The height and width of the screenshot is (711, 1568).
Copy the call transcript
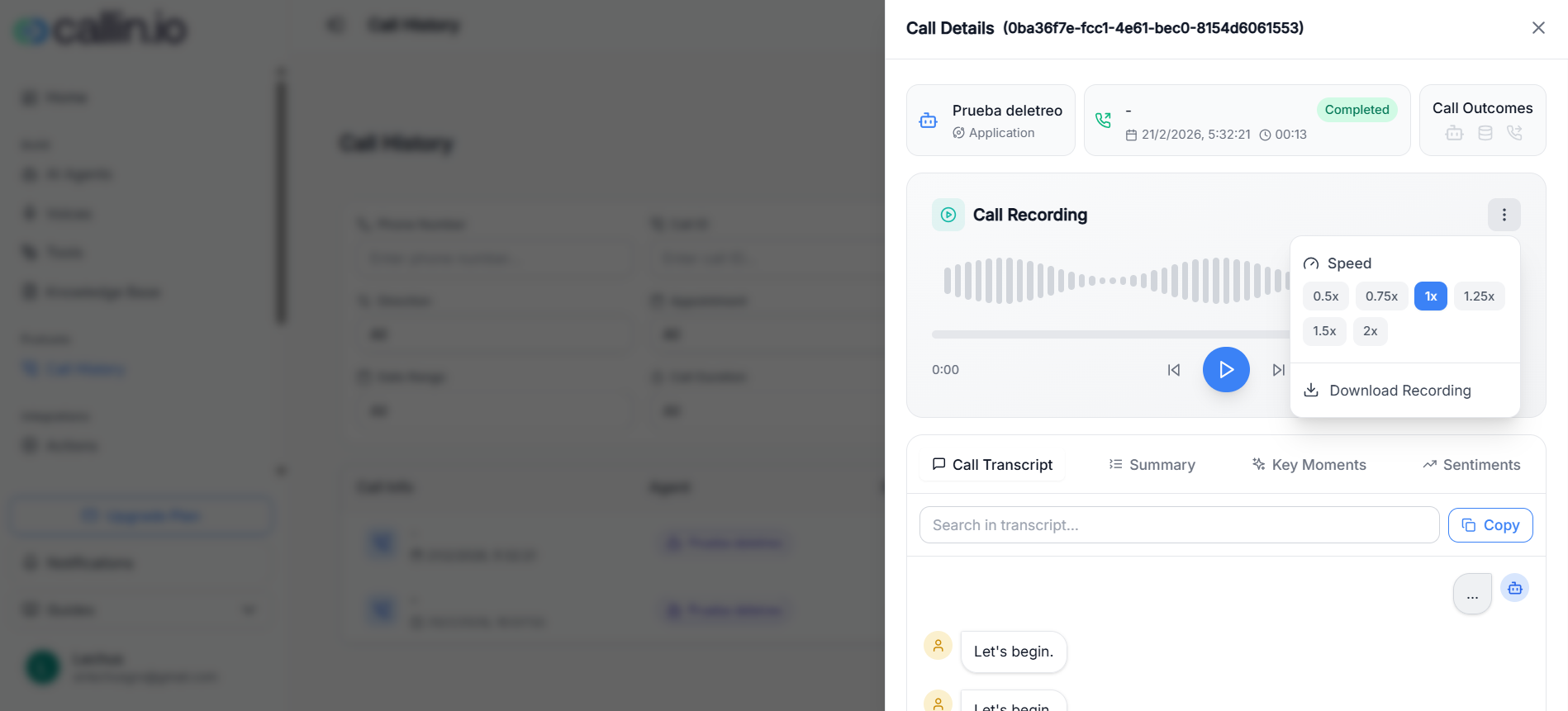point(1490,524)
